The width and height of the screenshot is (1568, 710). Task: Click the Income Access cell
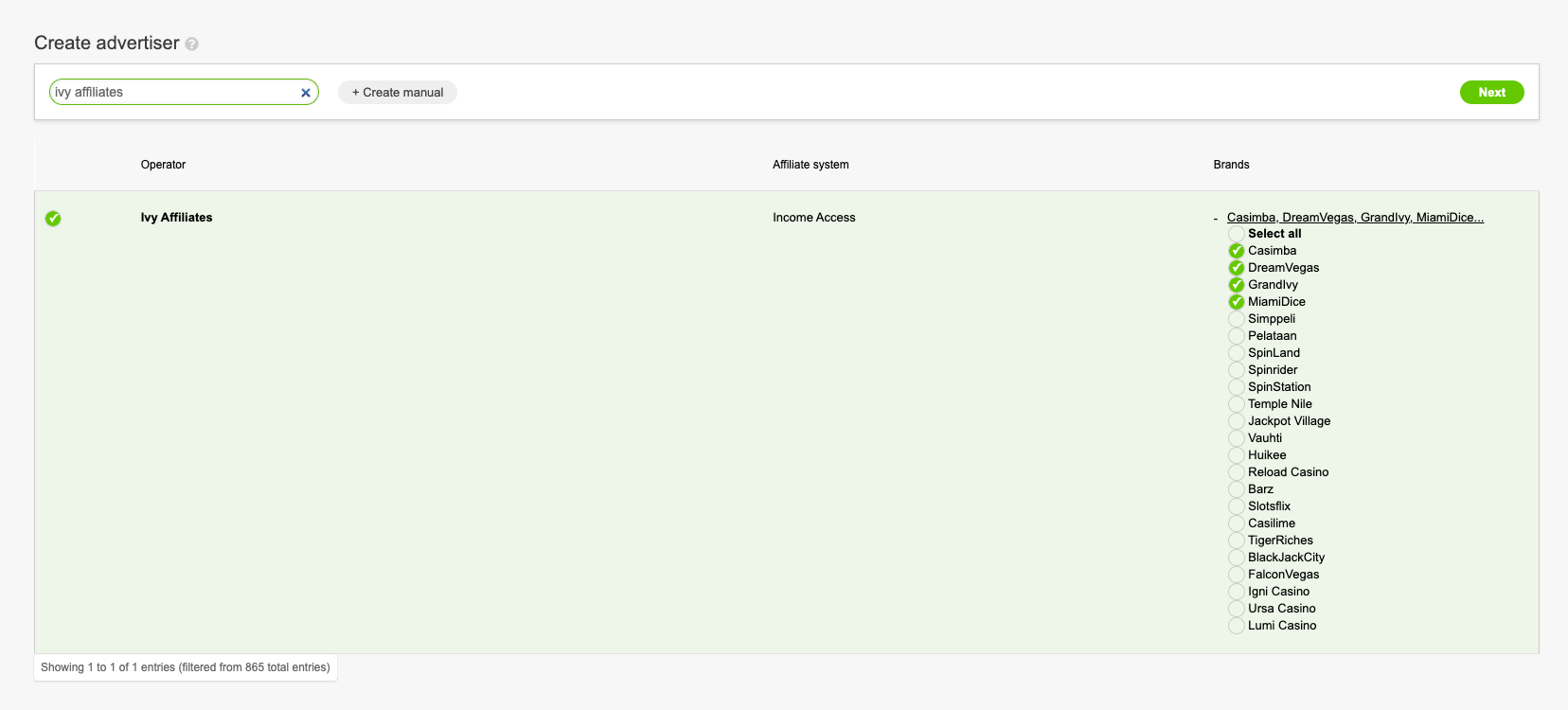[813, 218]
